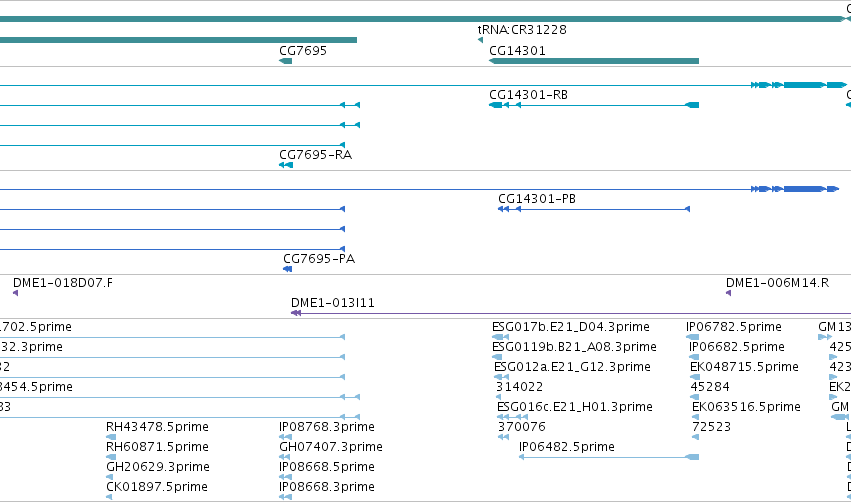This screenshot has width=851, height=502.
Task: Select ESG0119b.B21_A08.3prime EST label
Action: coord(574,347)
